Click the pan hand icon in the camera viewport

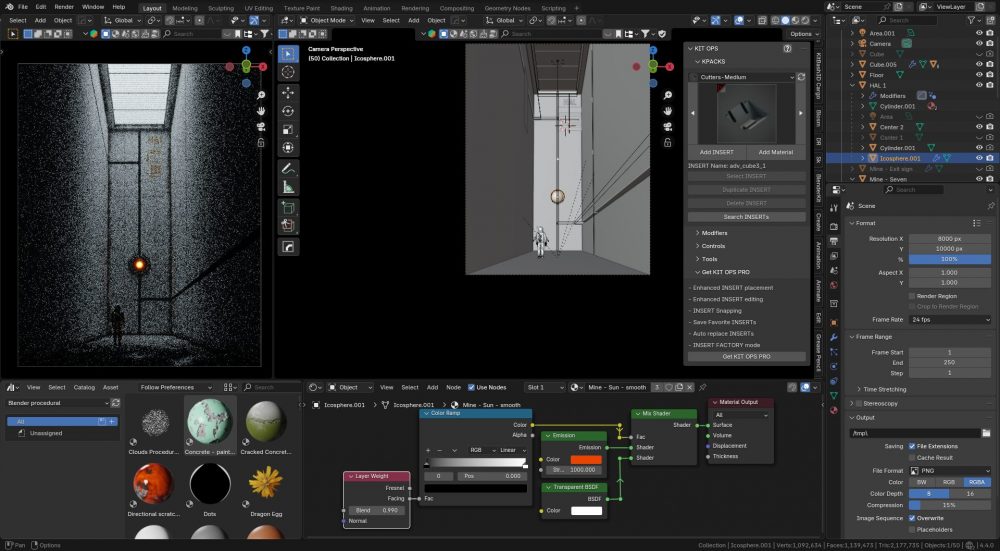667,111
